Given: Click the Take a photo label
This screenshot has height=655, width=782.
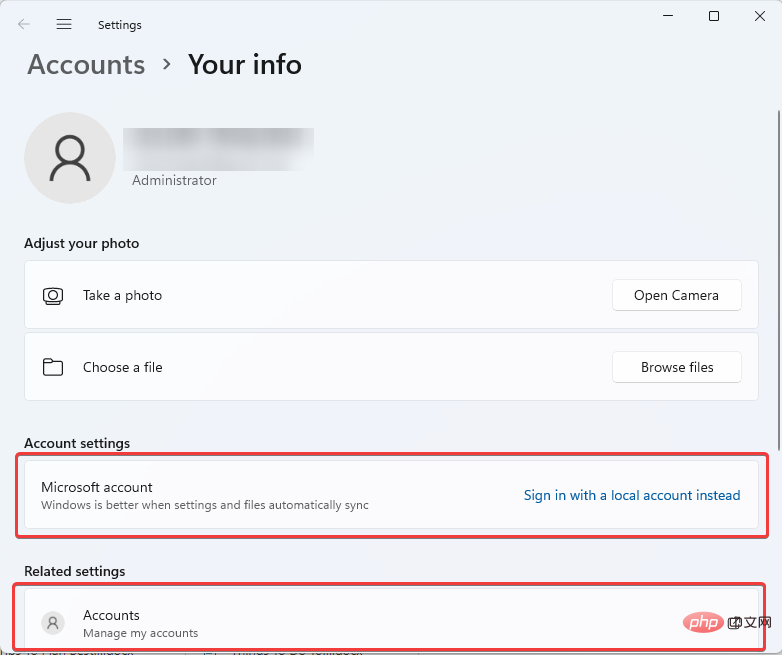Looking at the screenshot, I should click(x=122, y=296).
